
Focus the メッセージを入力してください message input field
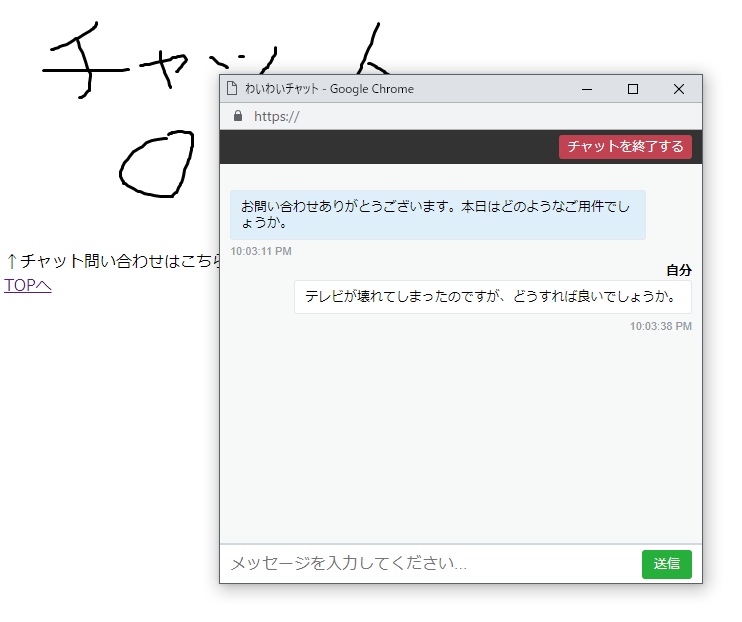pos(431,564)
